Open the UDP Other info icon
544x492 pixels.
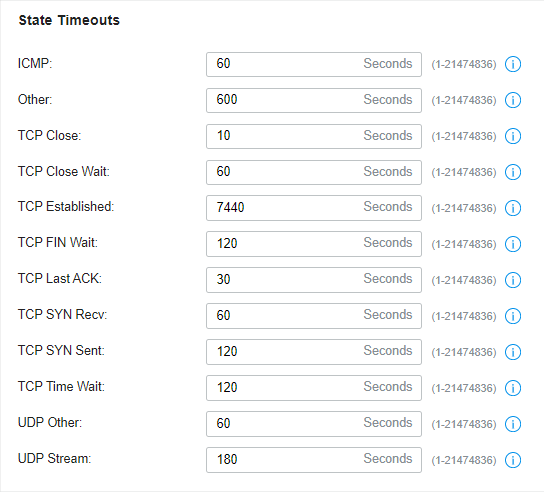[x=512, y=424]
